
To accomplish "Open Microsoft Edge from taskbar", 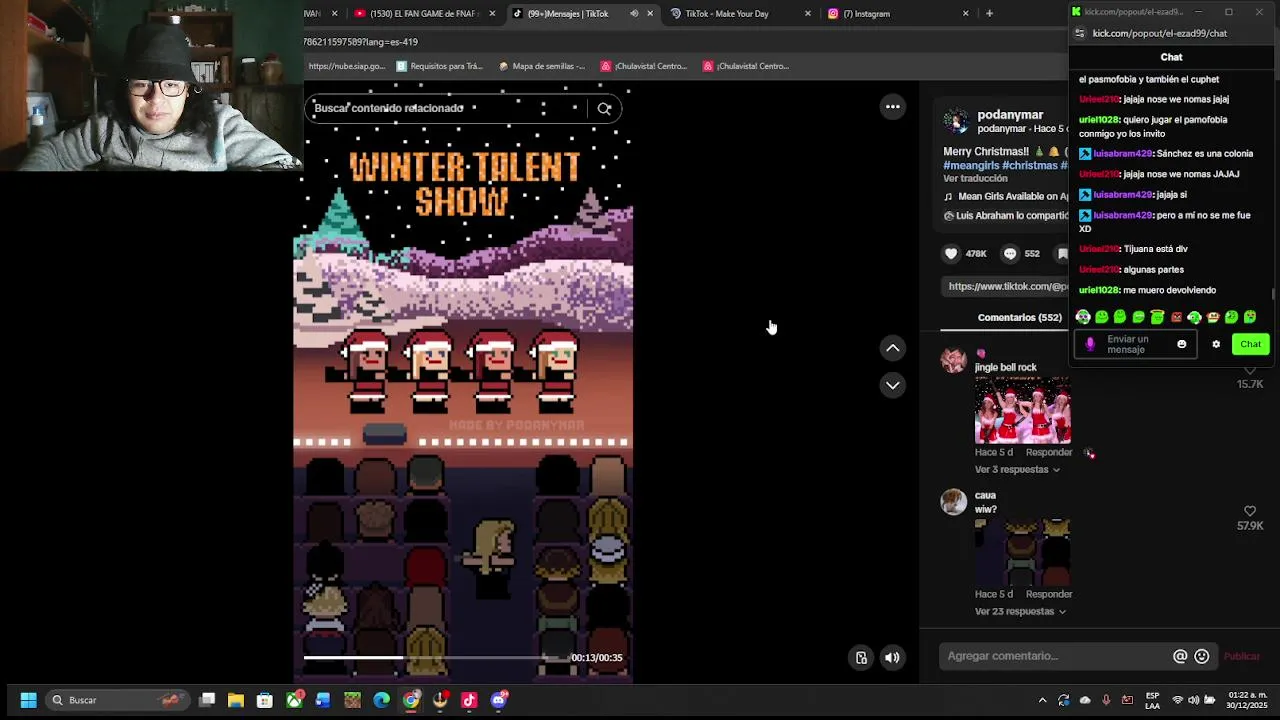I will pyautogui.click(x=381, y=700).
